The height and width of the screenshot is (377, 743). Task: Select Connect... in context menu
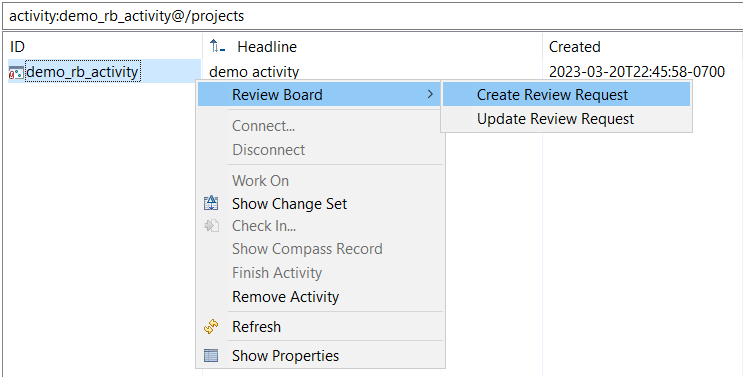(263, 126)
